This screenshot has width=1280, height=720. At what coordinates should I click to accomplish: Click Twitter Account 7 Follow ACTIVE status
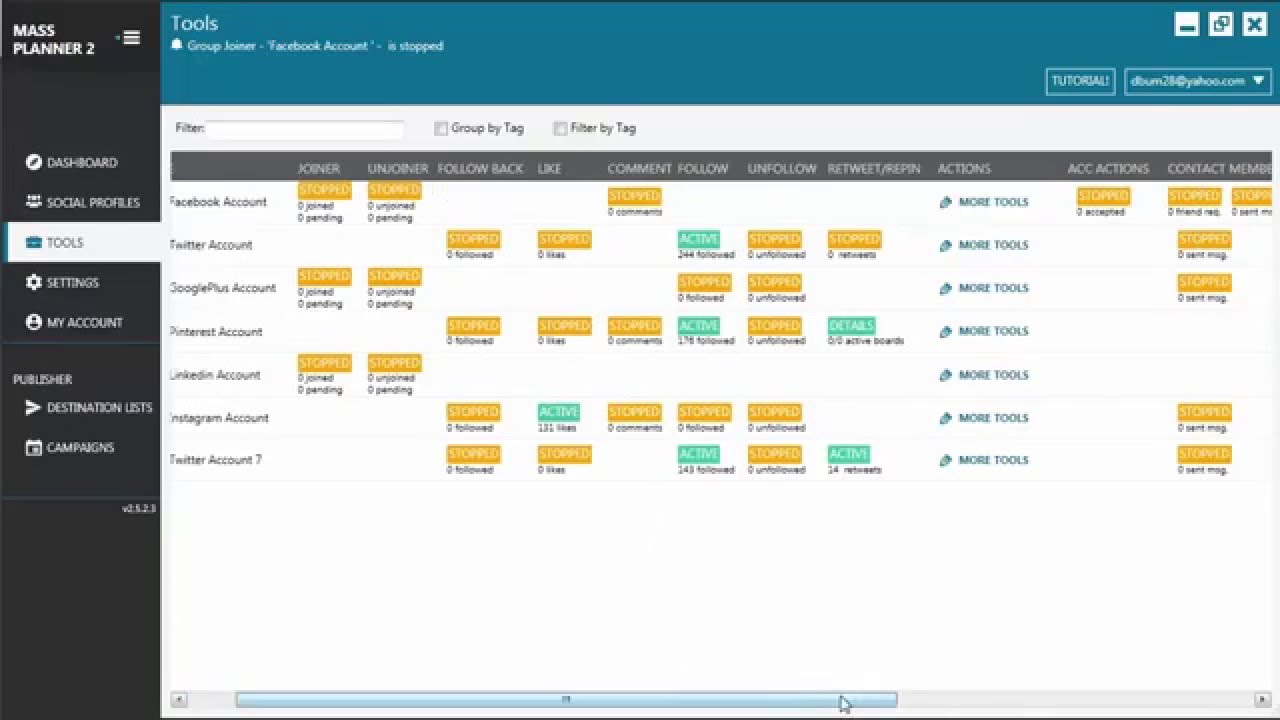point(698,454)
